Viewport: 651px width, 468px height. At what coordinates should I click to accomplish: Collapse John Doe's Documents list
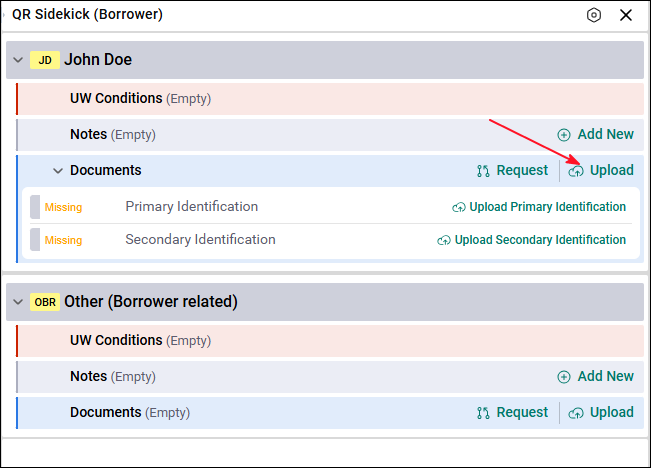point(58,171)
